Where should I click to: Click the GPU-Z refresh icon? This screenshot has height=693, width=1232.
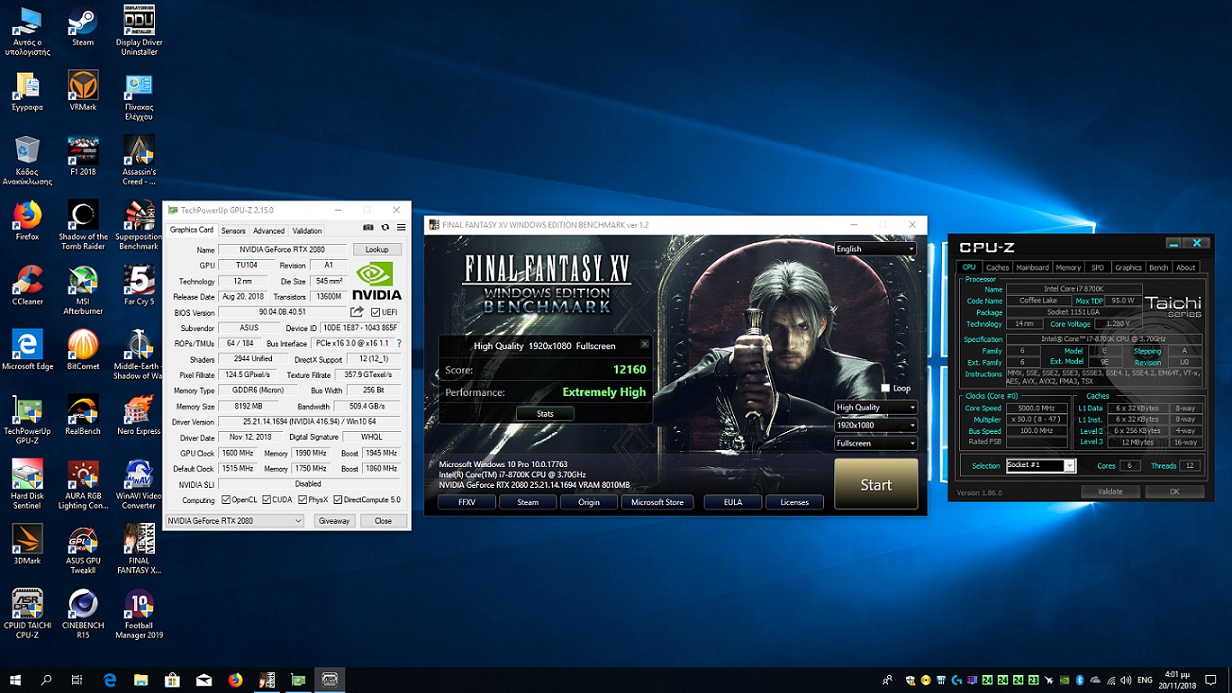[384, 229]
